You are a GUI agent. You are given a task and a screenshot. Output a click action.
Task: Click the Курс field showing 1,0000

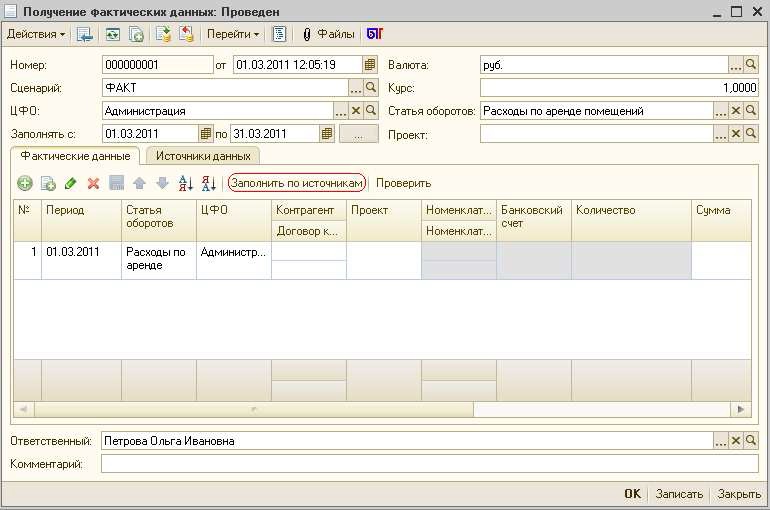(619, 88)
